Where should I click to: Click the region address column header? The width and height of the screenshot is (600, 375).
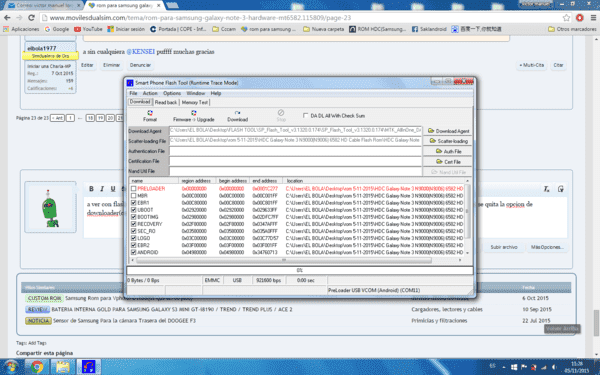197,181
